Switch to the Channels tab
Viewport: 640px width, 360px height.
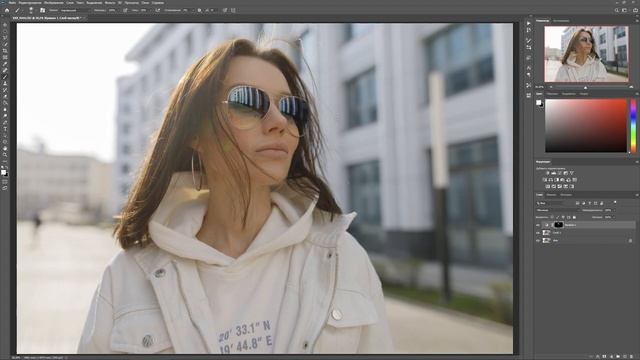point(551,195)
